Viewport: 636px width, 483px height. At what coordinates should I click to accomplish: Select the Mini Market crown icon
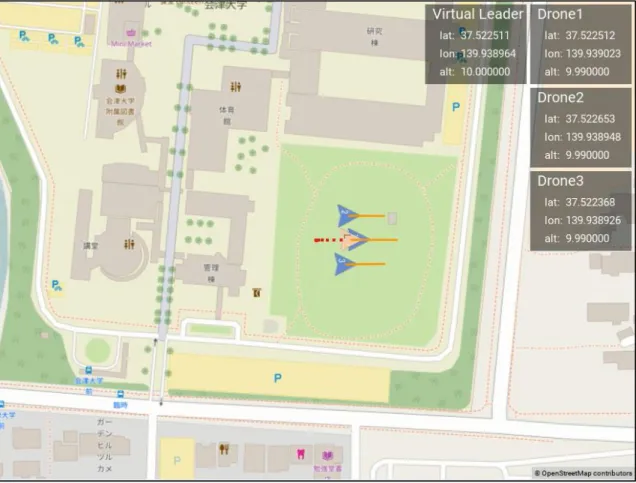[x=131, y=33]
